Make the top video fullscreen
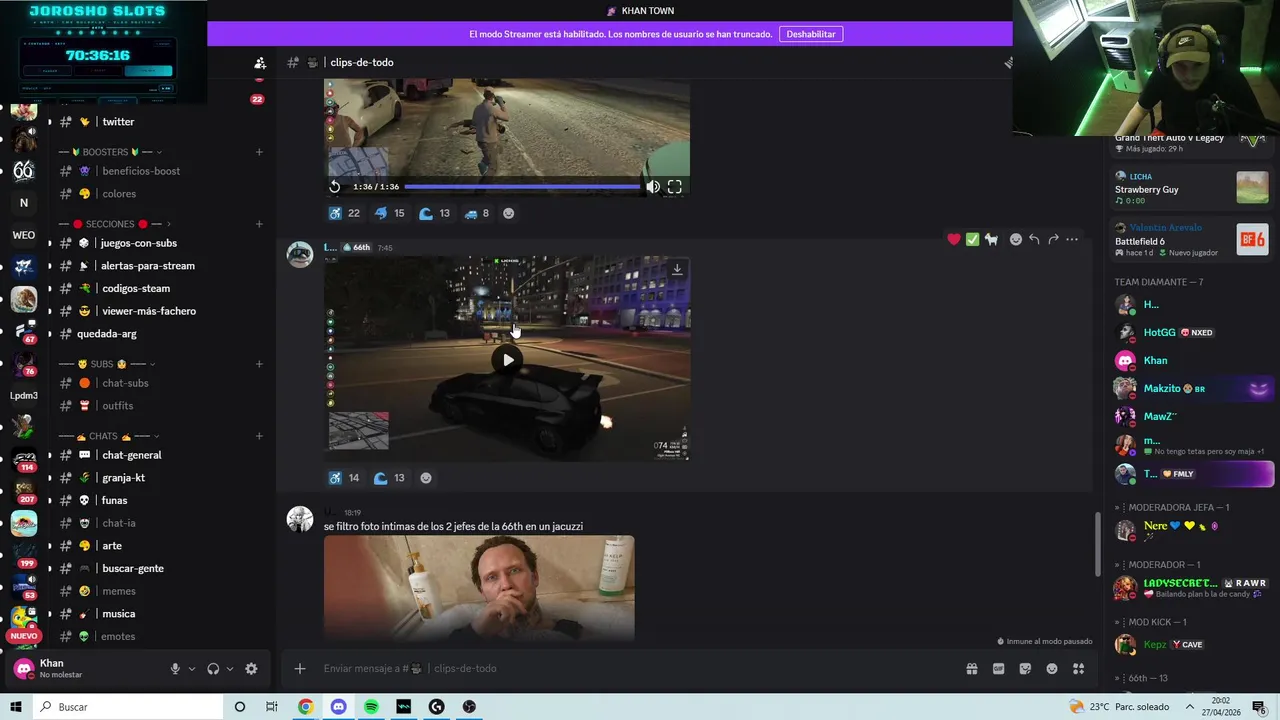The image size is (1280, 720). coord(675,187)
